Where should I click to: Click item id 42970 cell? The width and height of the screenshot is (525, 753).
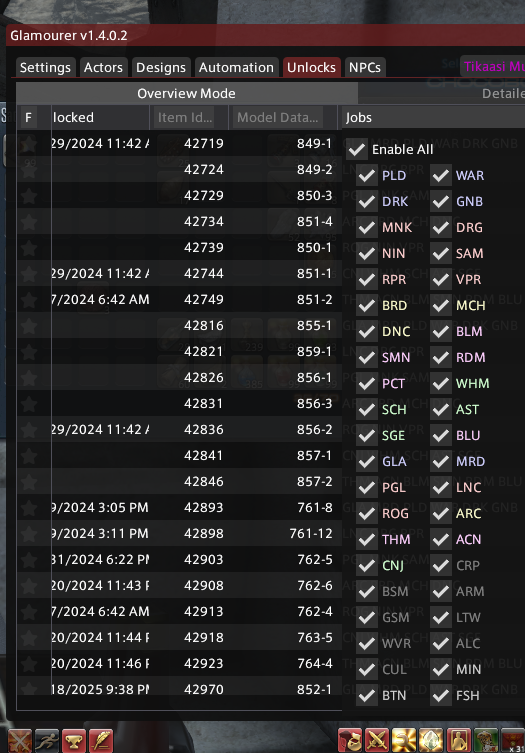(204, 690)
